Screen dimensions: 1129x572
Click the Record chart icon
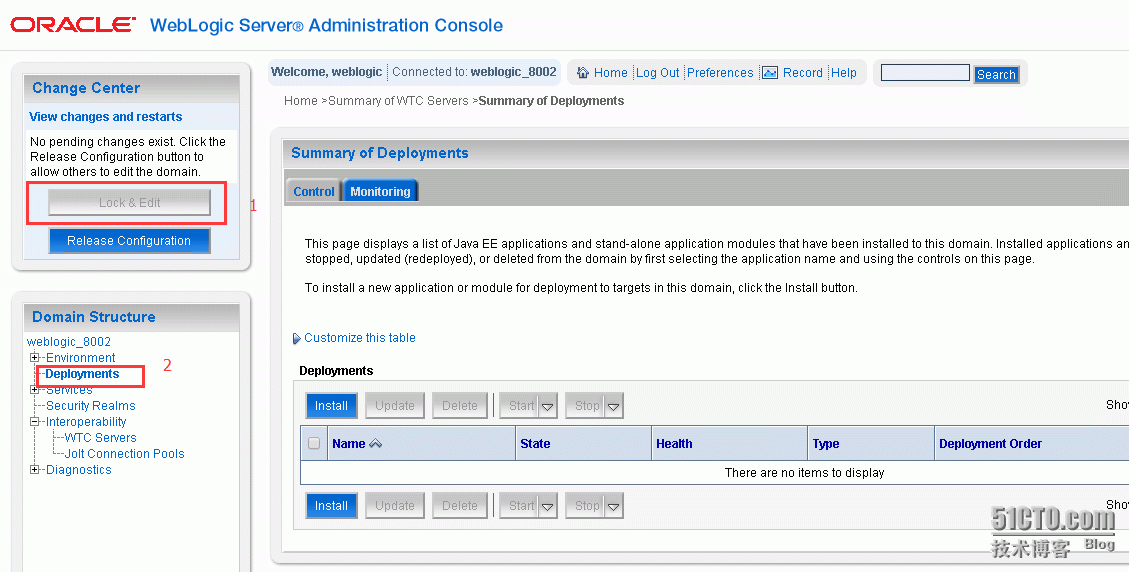pos(770,73)
